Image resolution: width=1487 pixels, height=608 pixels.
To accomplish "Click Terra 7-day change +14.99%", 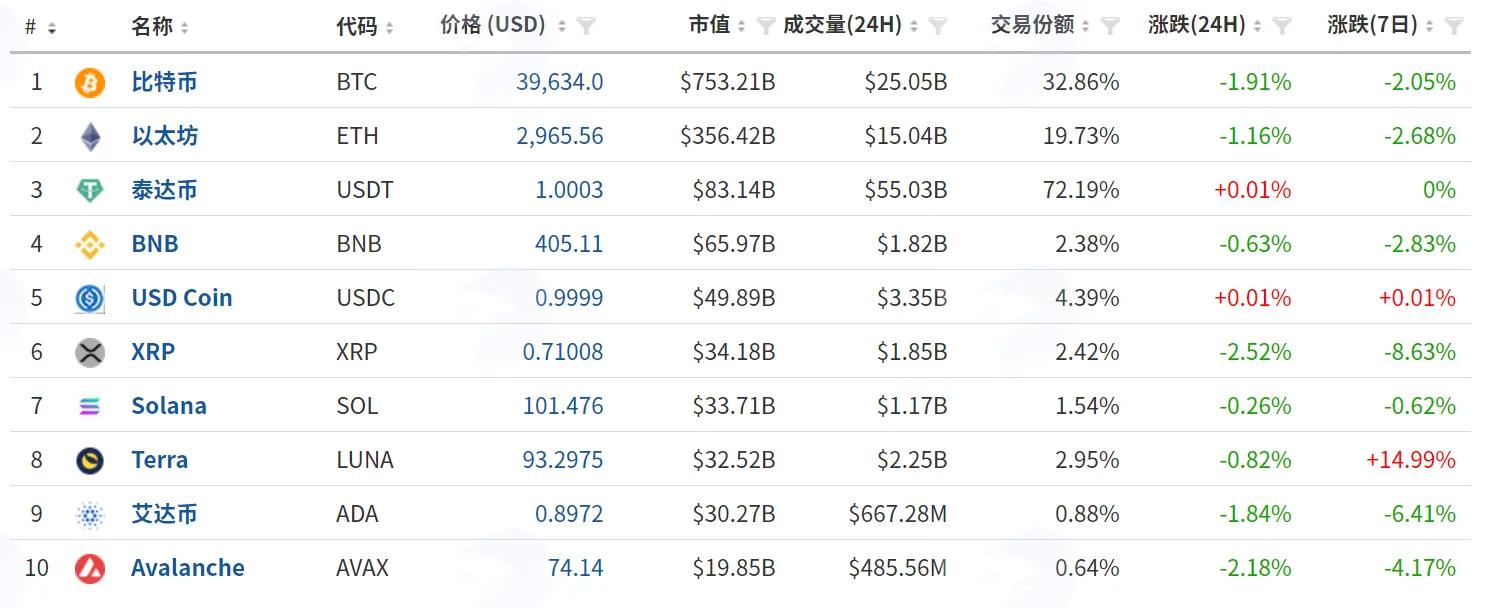I will pyautogui.click(x=1411, y=460).
